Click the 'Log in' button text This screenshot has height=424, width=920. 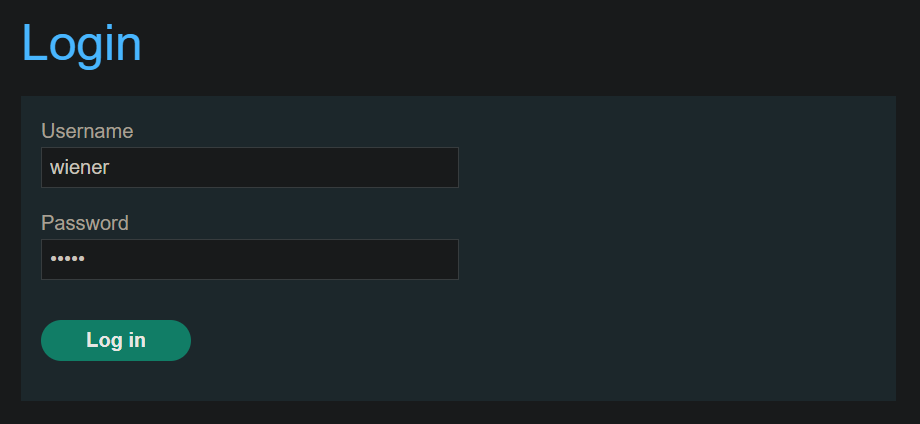116,340
